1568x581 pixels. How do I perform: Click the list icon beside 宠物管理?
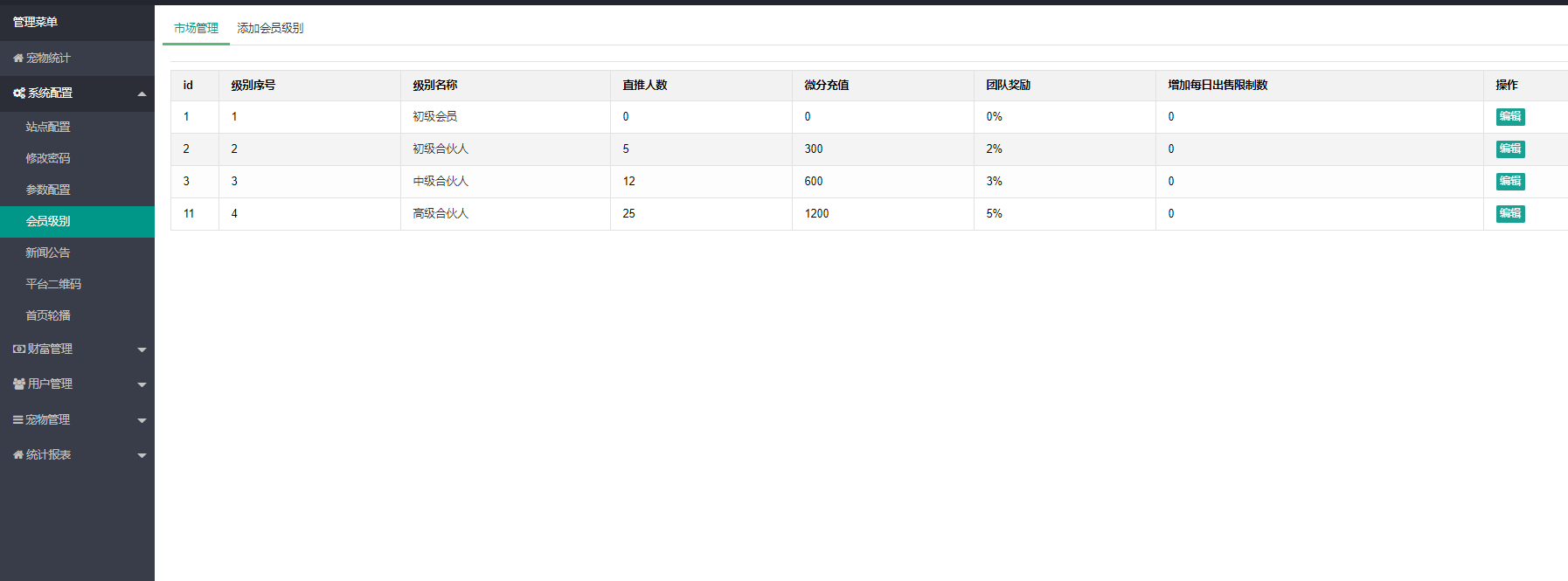pos(18,420)
